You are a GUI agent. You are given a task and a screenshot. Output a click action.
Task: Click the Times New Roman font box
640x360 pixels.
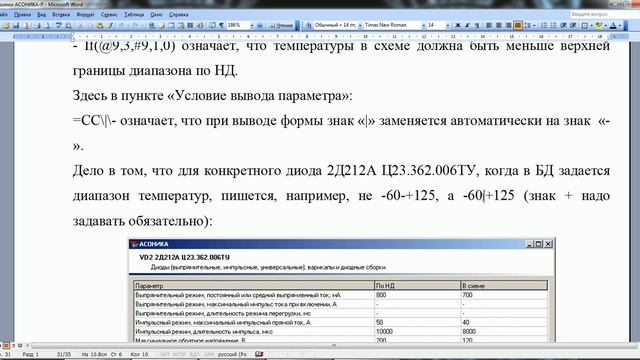(x=392, y=25)
